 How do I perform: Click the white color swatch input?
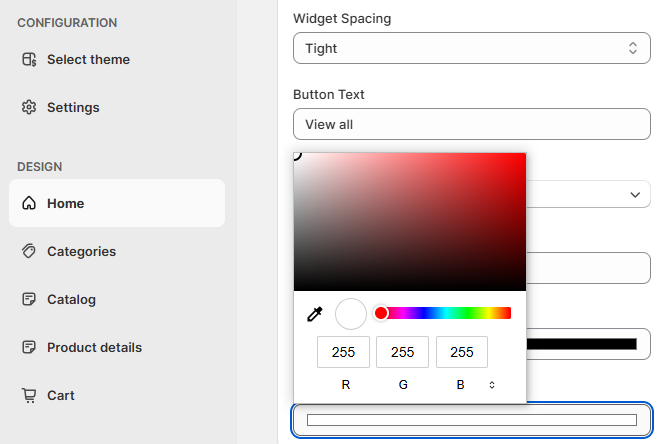click(472, 420)
